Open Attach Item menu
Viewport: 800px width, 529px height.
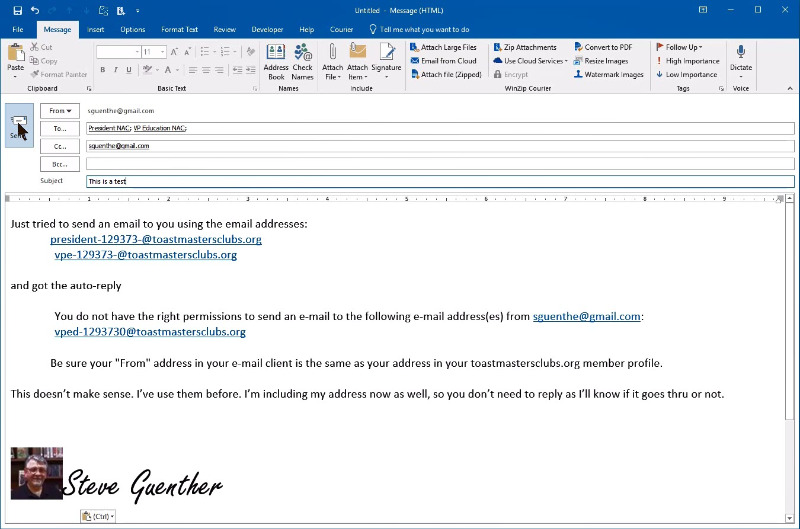357,62
